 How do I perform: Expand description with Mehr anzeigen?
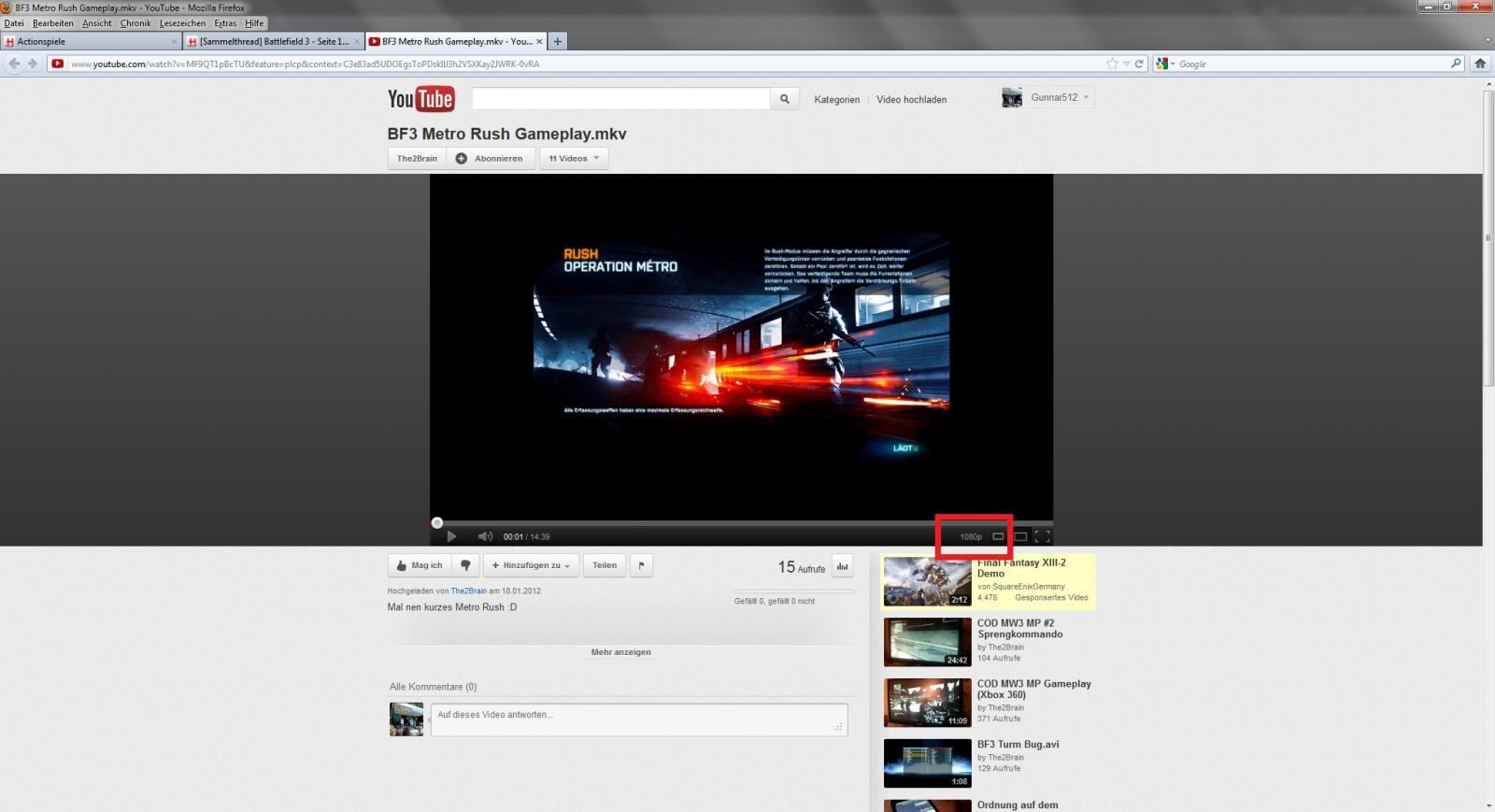click(620, 652)
